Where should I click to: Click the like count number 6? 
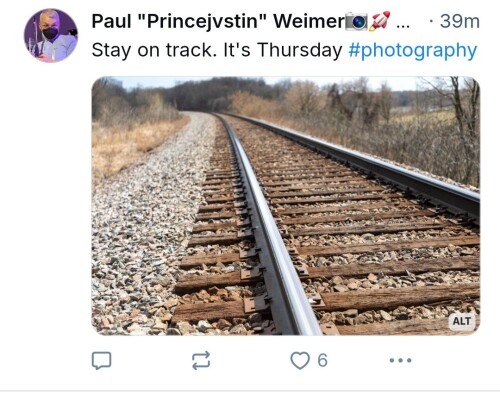(x=322, y=360)
